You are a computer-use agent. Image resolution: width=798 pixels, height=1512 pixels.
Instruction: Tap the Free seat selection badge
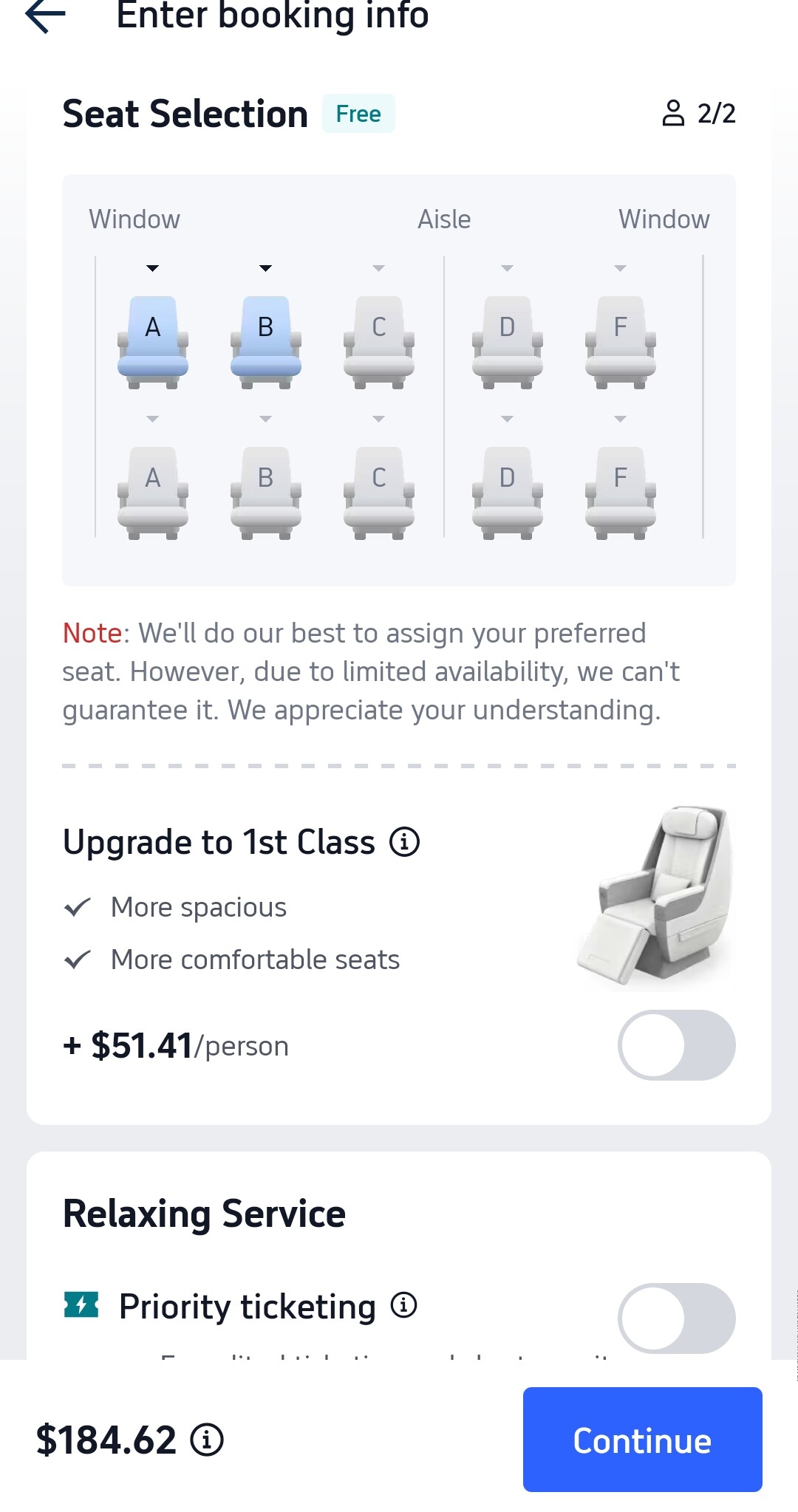[x=358, y=114]
